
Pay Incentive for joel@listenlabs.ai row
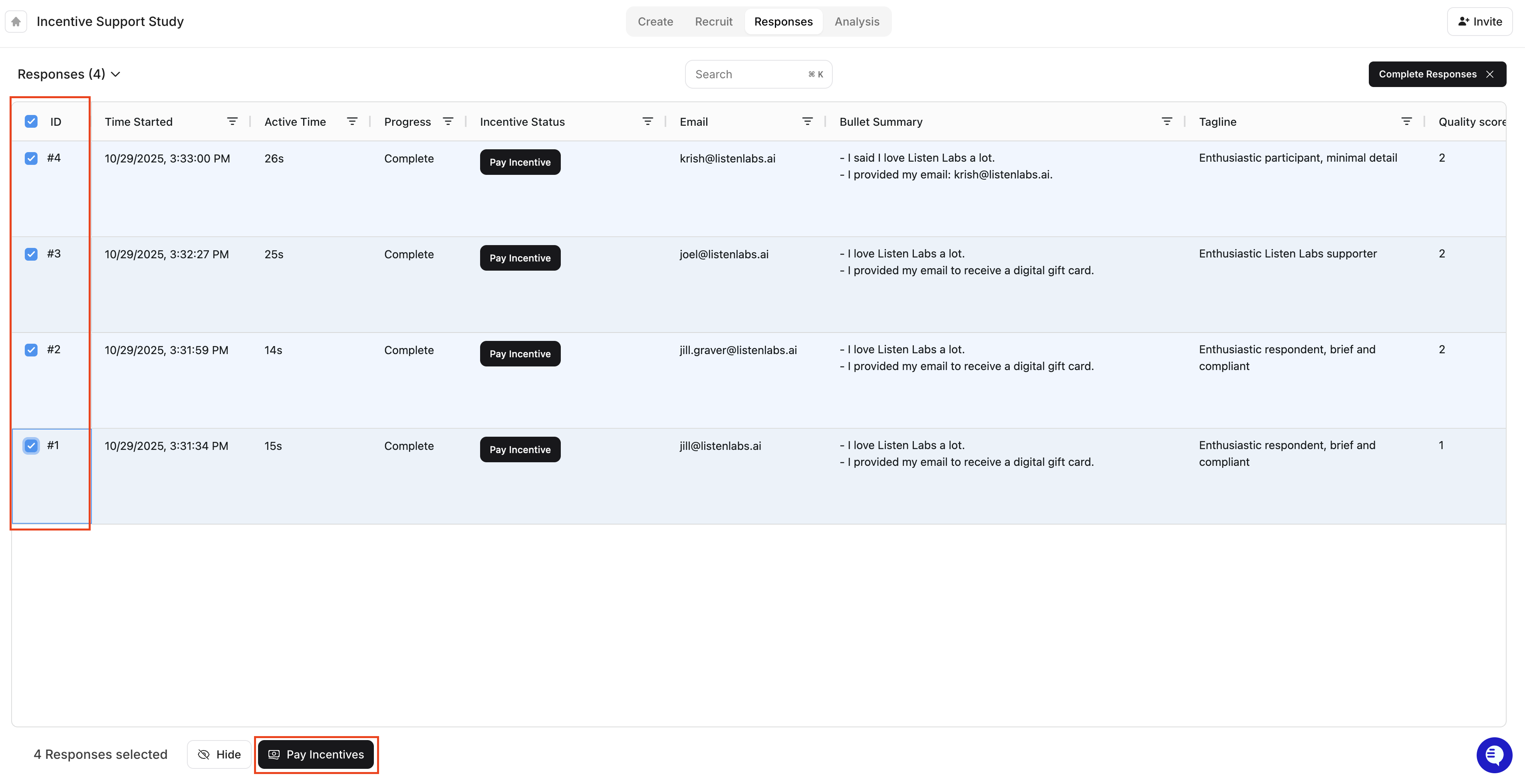[x=520, y=258]
